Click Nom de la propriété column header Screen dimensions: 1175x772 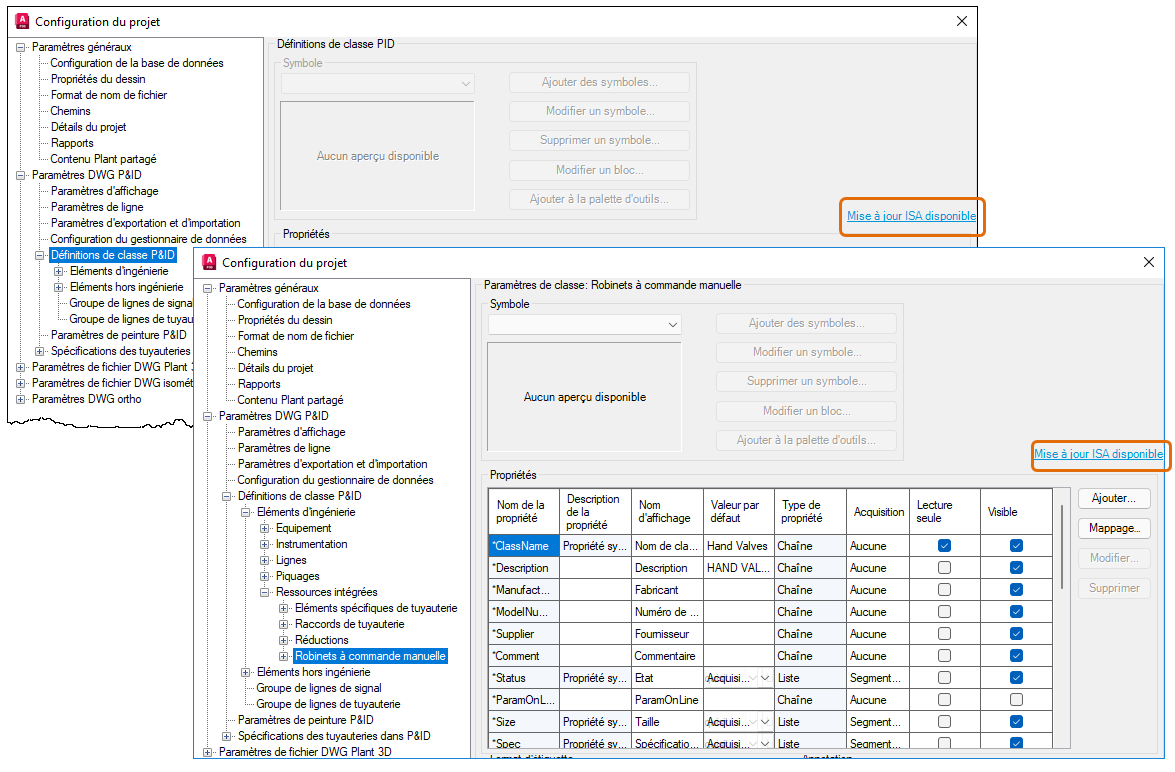tap(524, 512)
